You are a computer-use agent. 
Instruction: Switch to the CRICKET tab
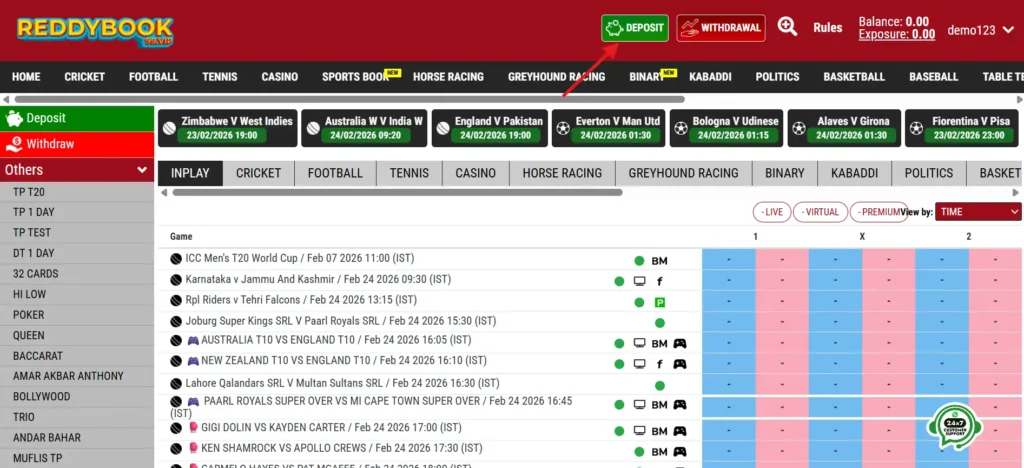pyautogui.click(x=258, y=173)
